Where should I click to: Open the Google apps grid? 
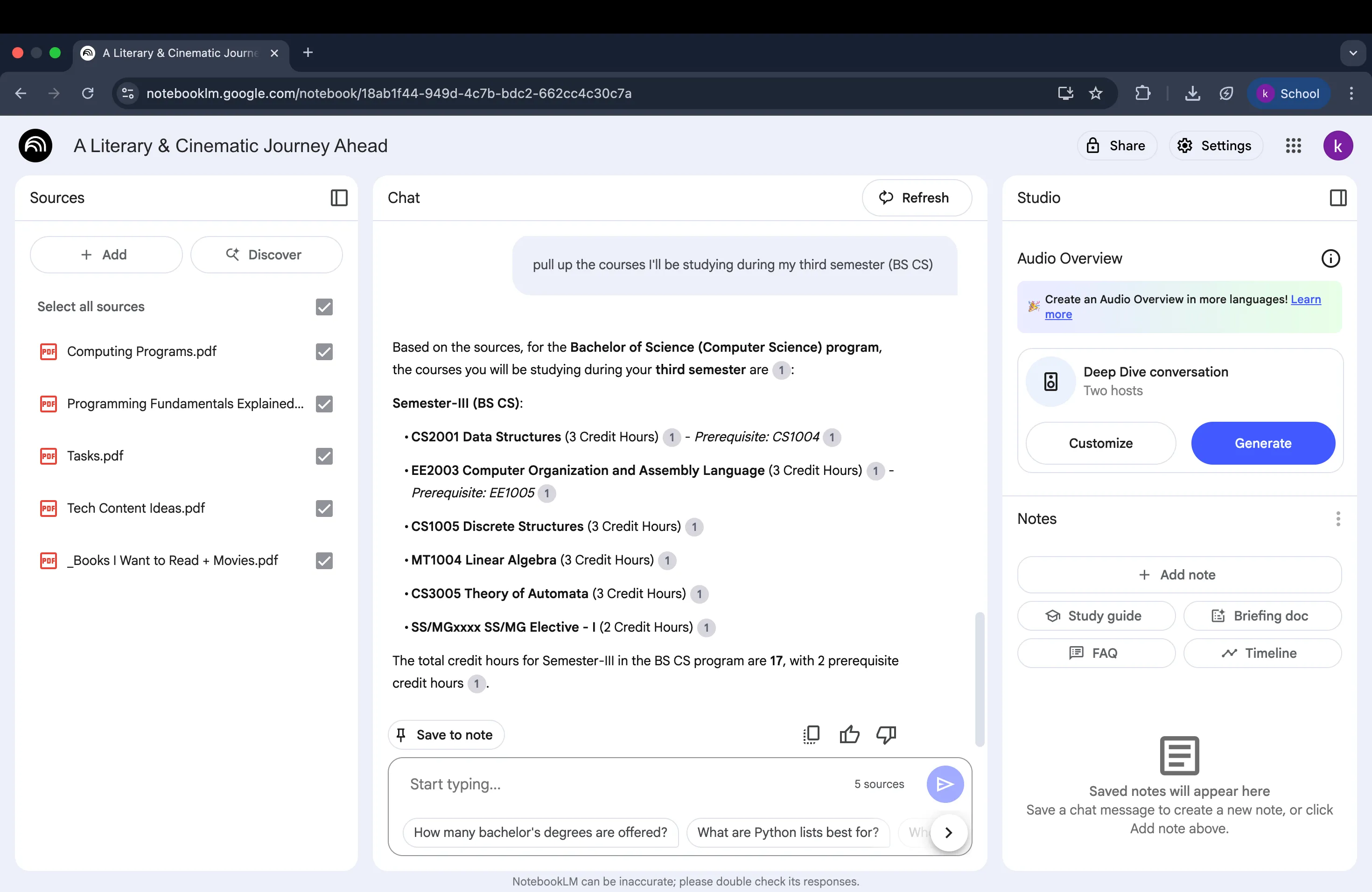point(1293,146)
